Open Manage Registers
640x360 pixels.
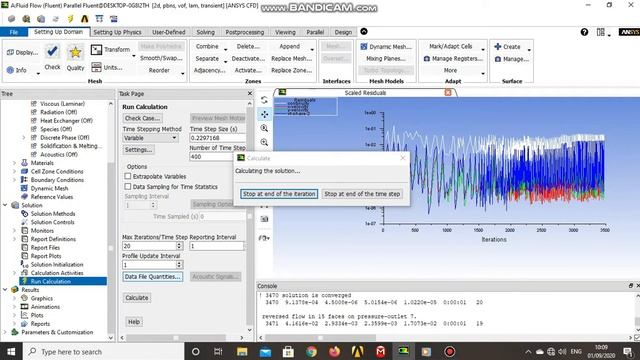coord(453,59)
